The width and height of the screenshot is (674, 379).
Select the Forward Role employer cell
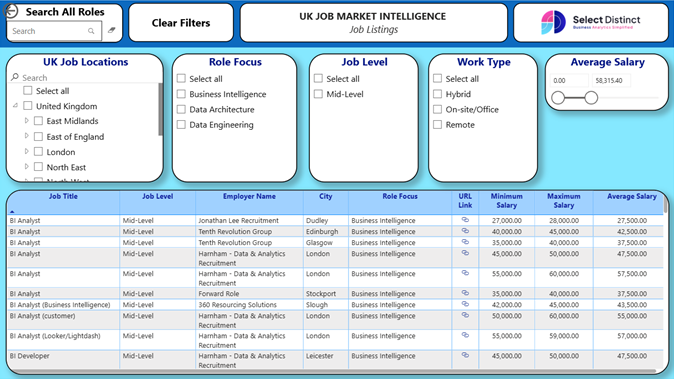click(x=249, y=294)
